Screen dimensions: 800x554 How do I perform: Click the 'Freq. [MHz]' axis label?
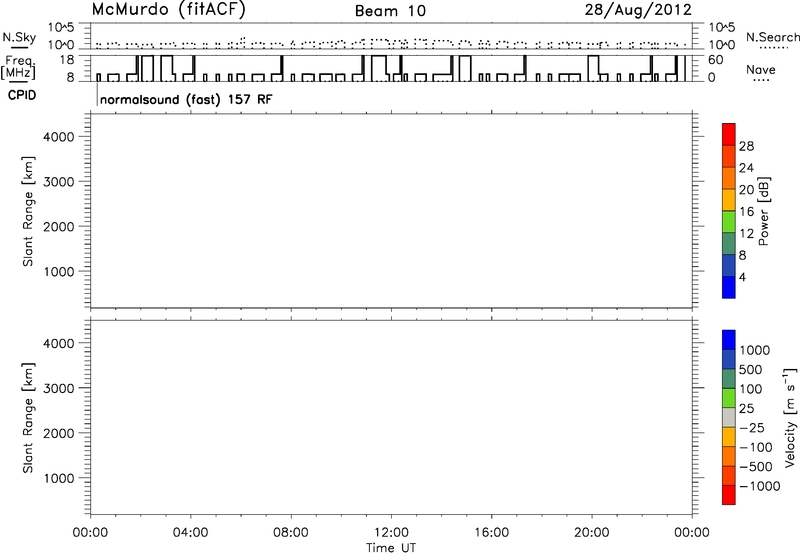tap(19, 67)
